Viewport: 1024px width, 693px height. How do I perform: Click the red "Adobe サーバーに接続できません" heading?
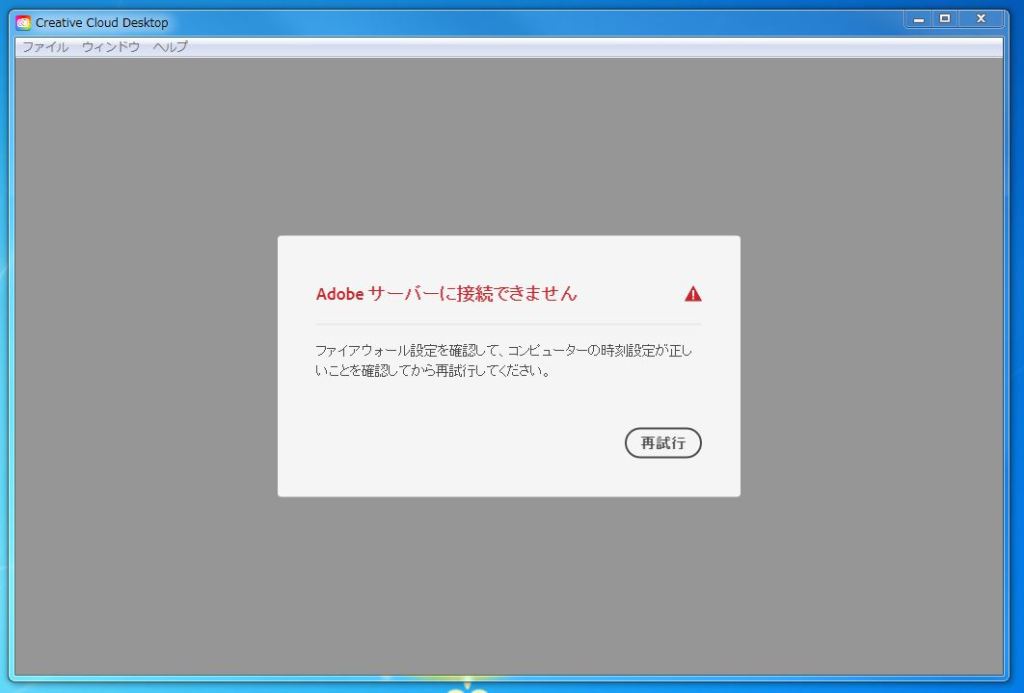pos(446,294)
